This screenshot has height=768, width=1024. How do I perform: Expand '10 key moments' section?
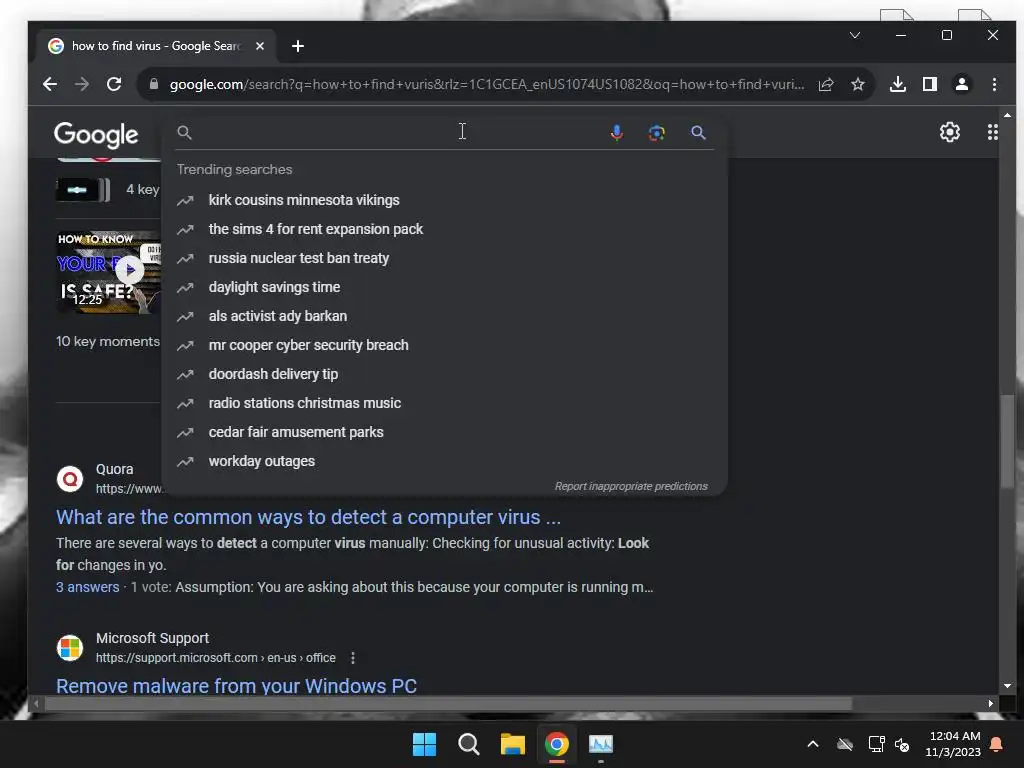(108, 342)
